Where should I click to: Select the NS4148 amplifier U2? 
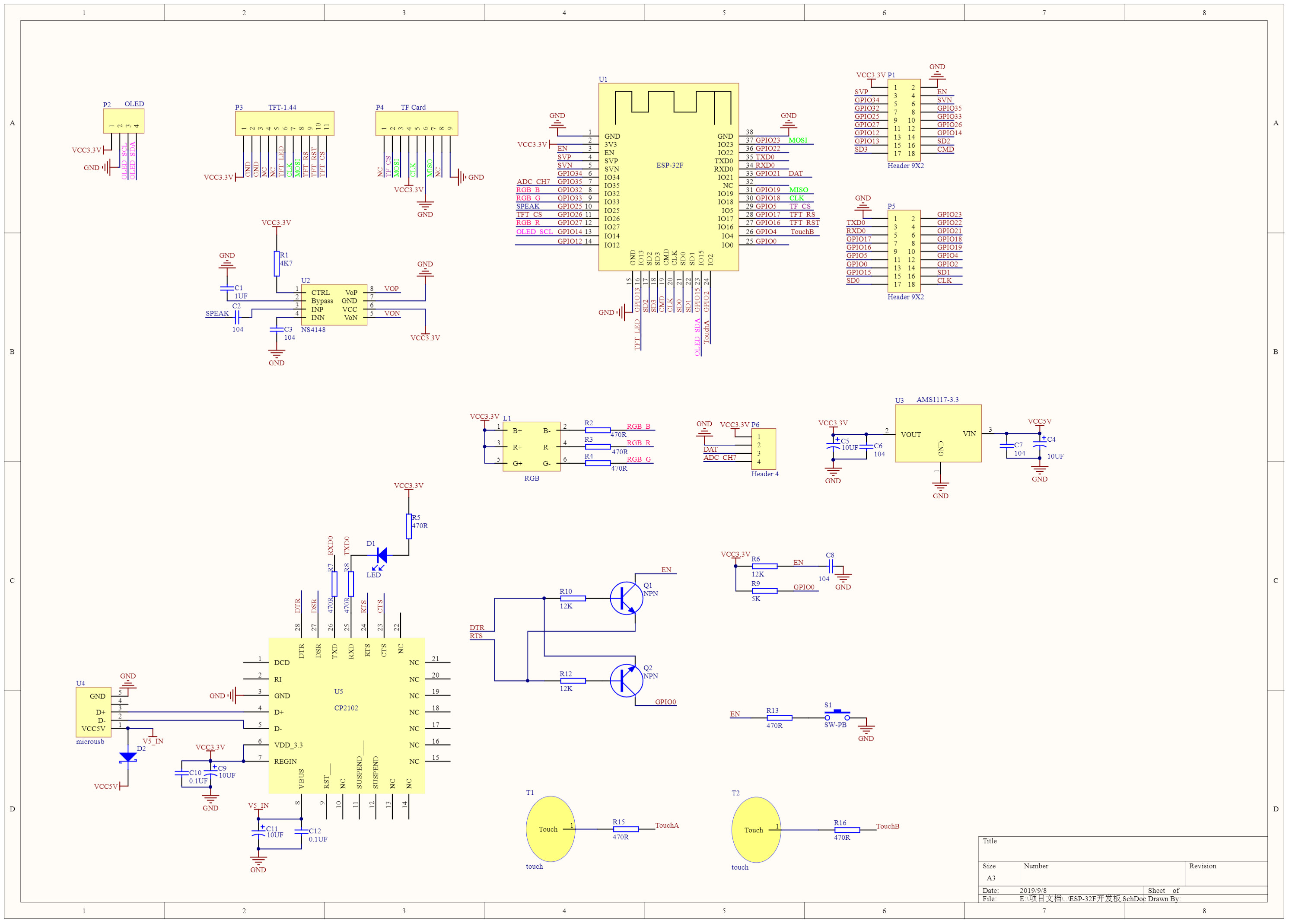pyautogui.click(x=334, y=305)
